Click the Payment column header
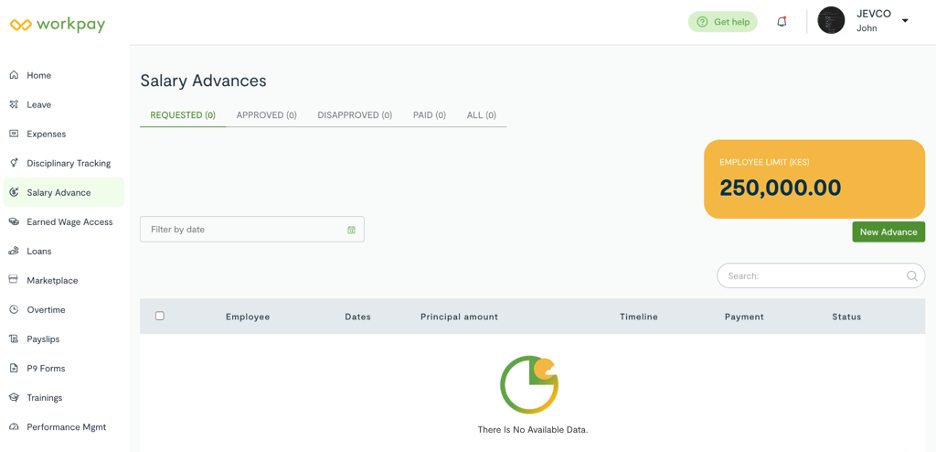This screenshot has width=936, height=452. [x=744, y=316]
